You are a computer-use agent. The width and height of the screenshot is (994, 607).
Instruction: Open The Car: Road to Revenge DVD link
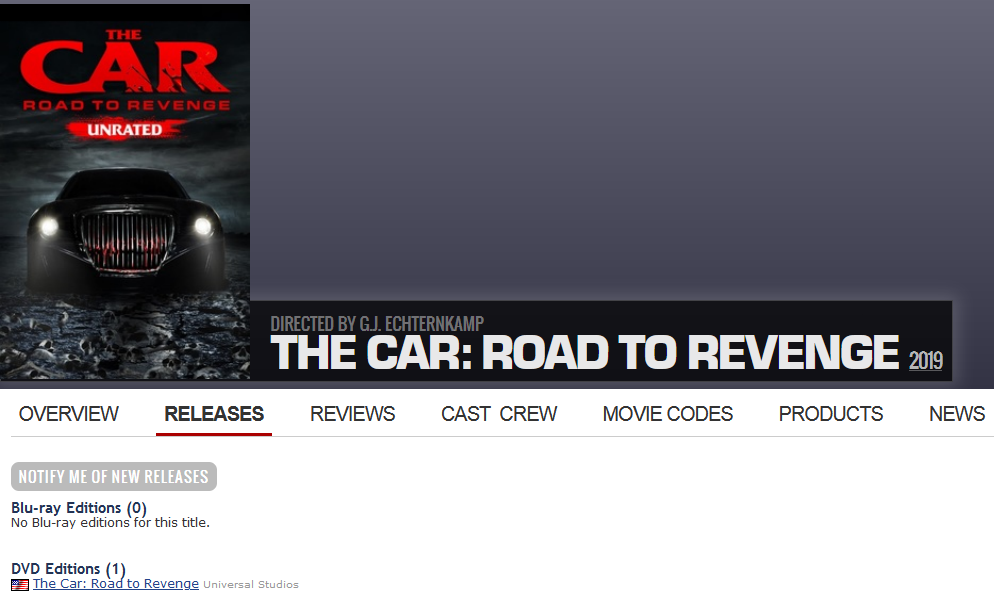[116, 584]
